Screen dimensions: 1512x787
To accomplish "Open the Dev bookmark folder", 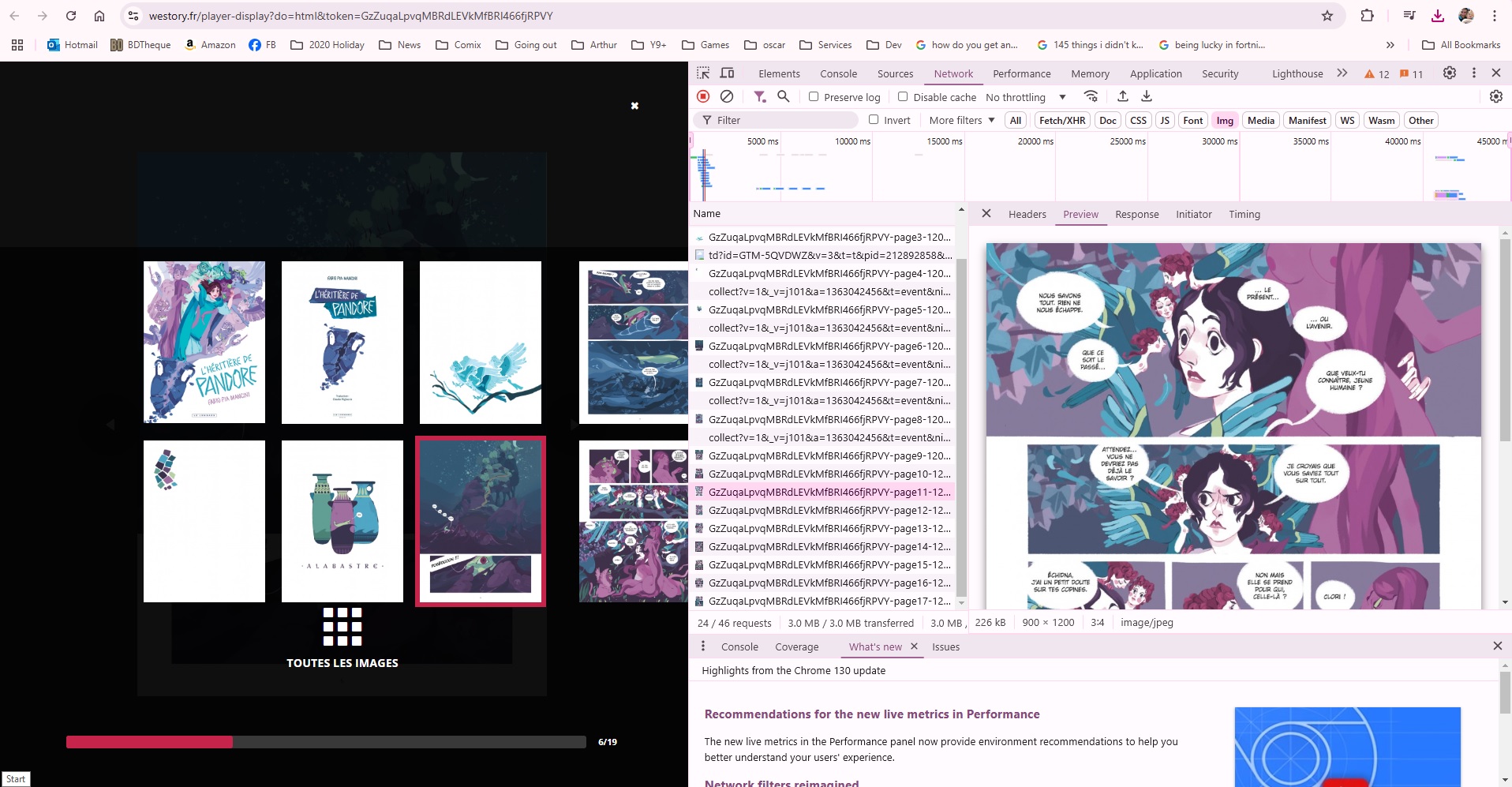I will click(x=884, y=45).
